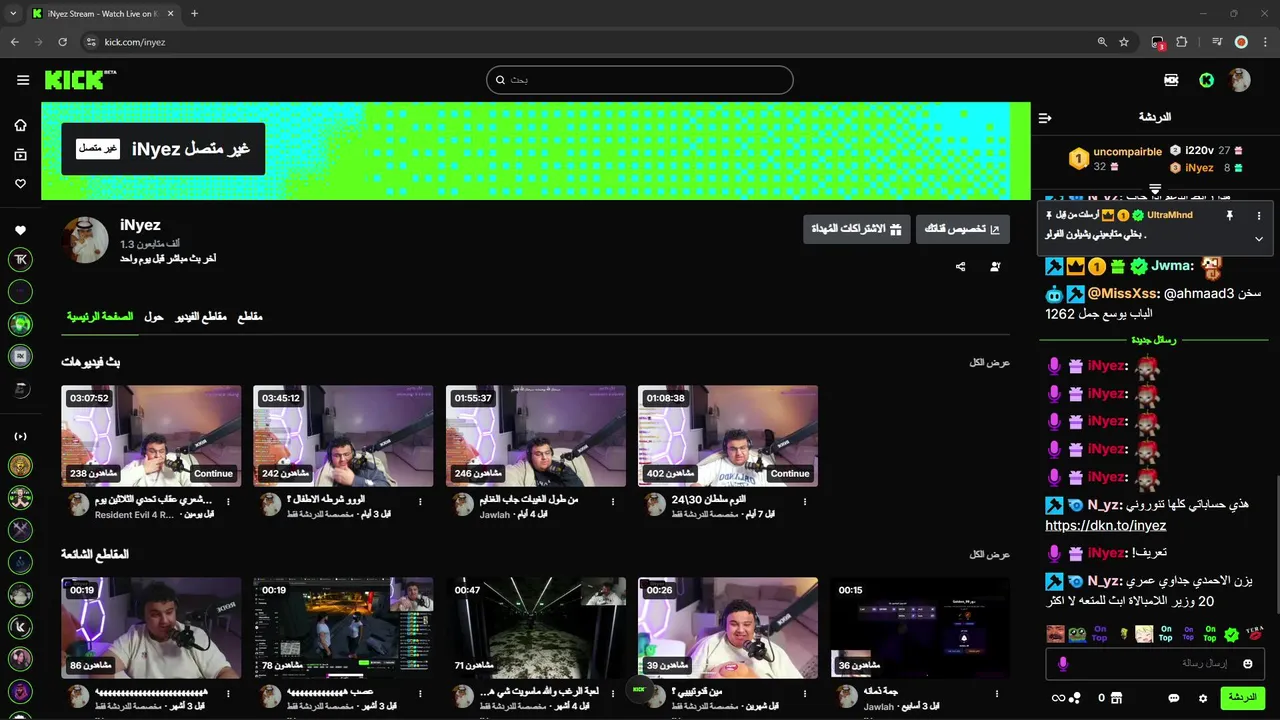Click the uncompairble top gifter name

(1128, 152)
